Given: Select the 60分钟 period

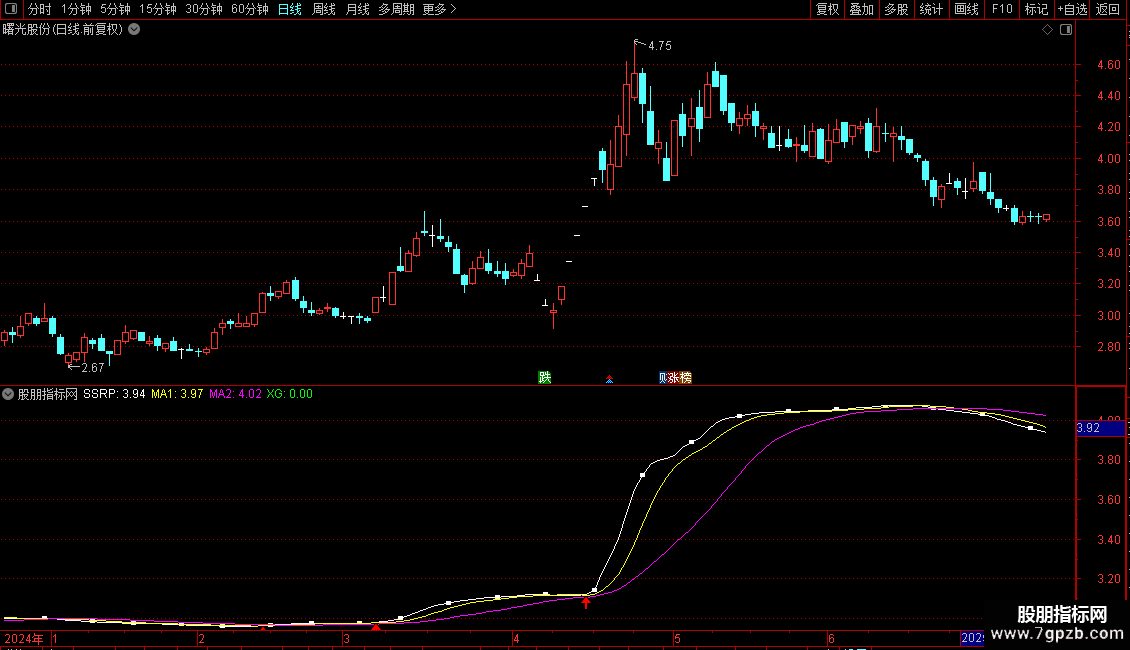Looking at the screenshot, I should pos(249,9).
